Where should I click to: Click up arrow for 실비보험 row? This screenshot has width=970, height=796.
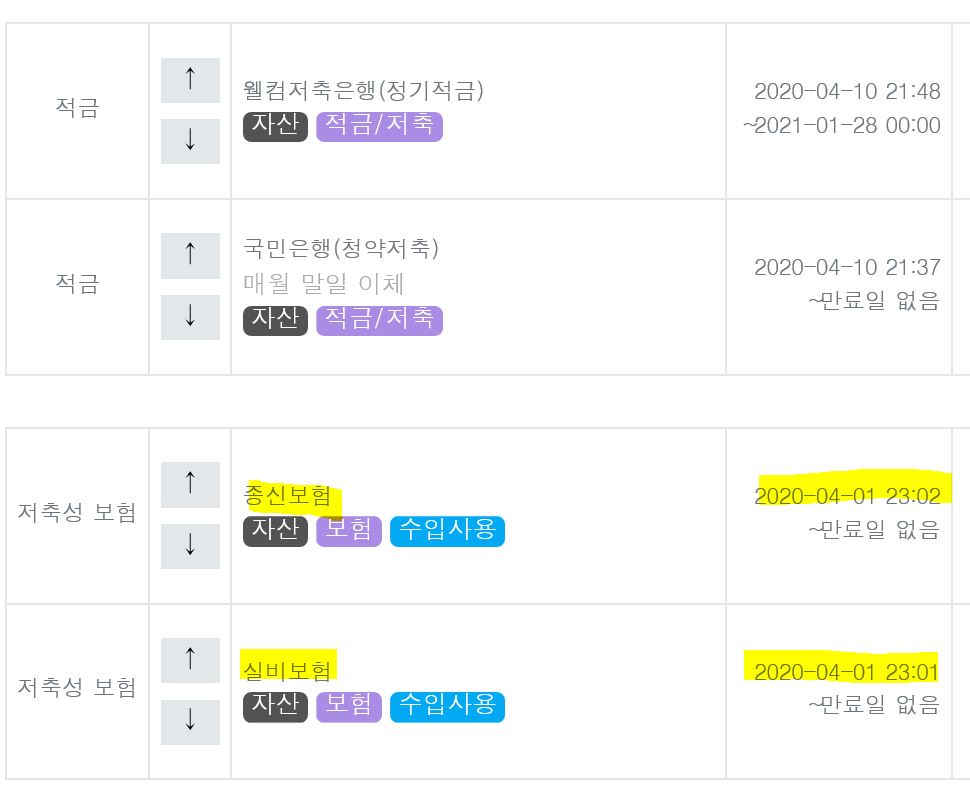point(190,660)
